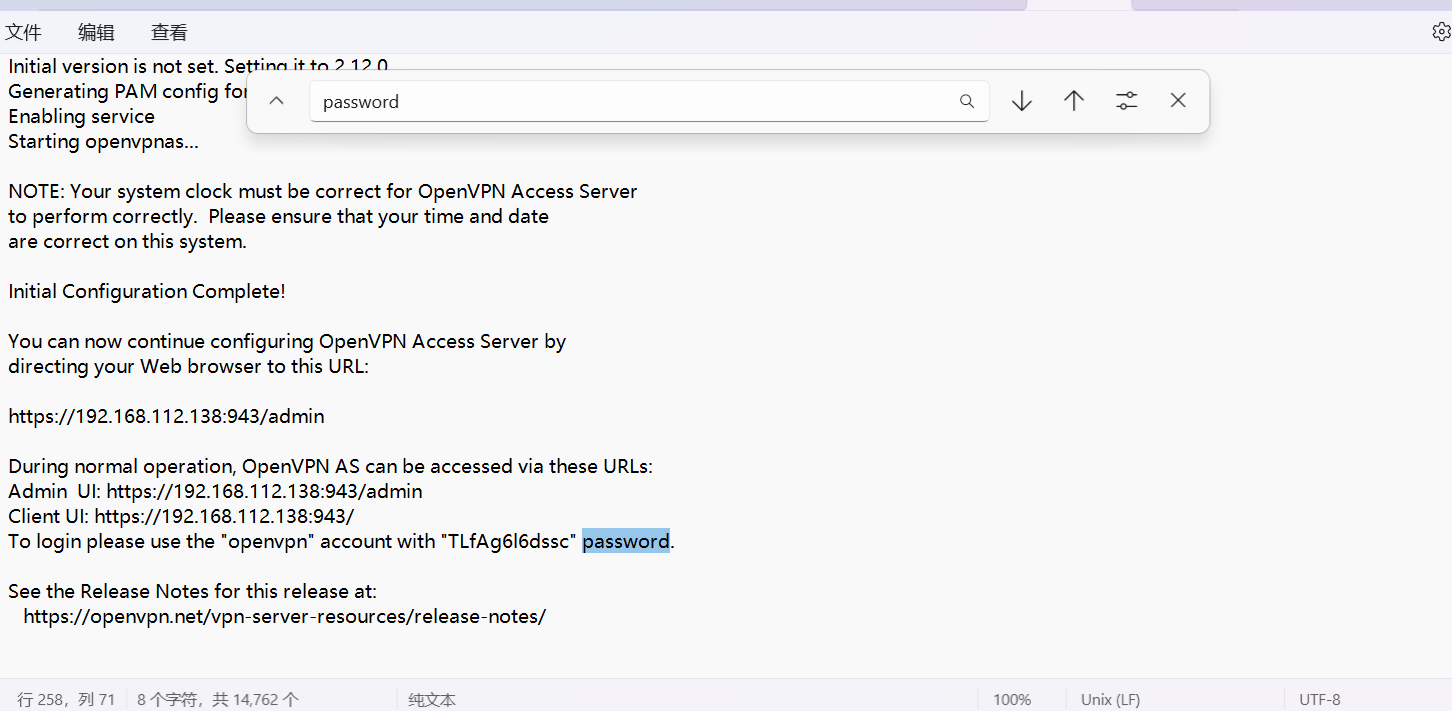
Task: Click 'directing your Web browser' line
Action: [x=189, y=366]
